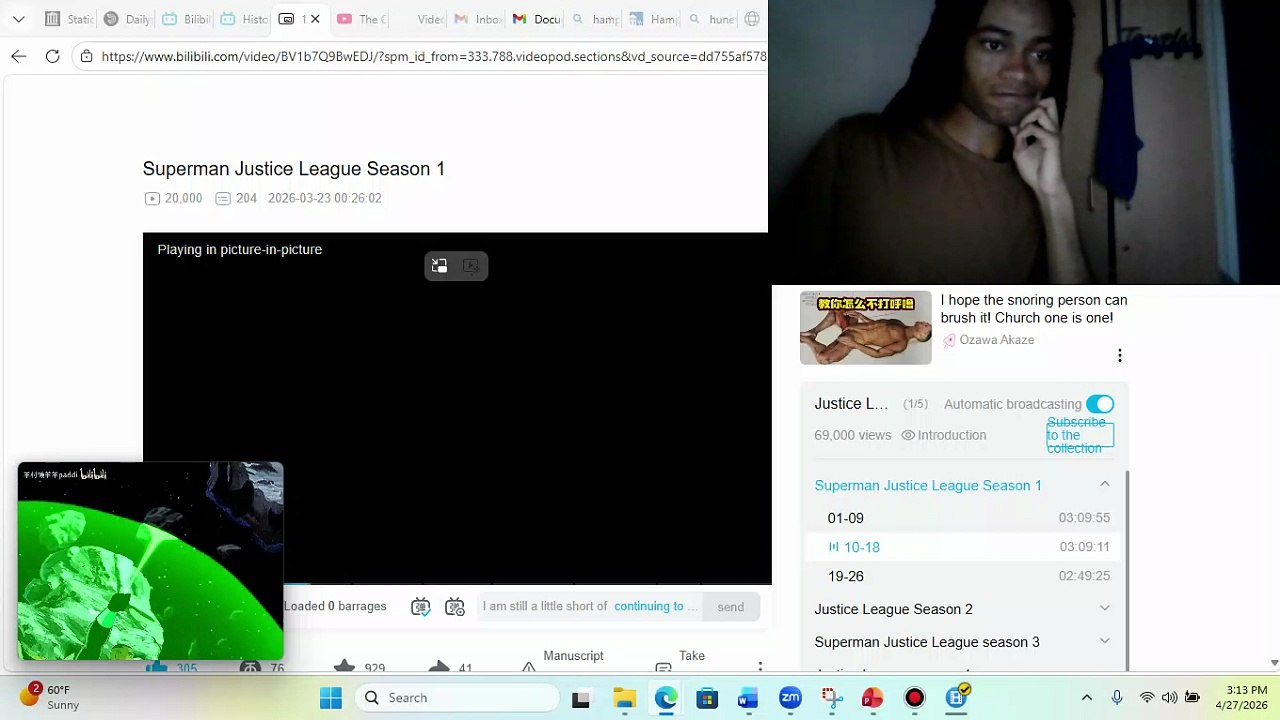The height and width of the screenshot is (720, 1280).
Task: Open Task View on the taskbar
Action: point(581,698)
